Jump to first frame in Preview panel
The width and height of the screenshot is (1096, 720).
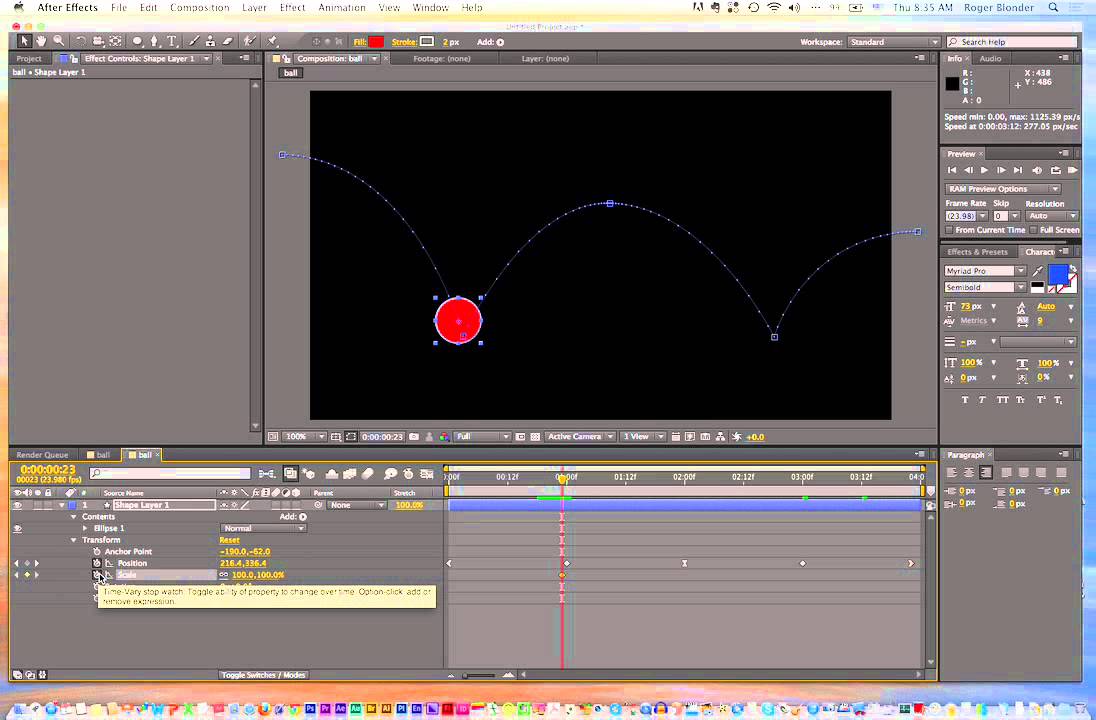tap(951, 170)
